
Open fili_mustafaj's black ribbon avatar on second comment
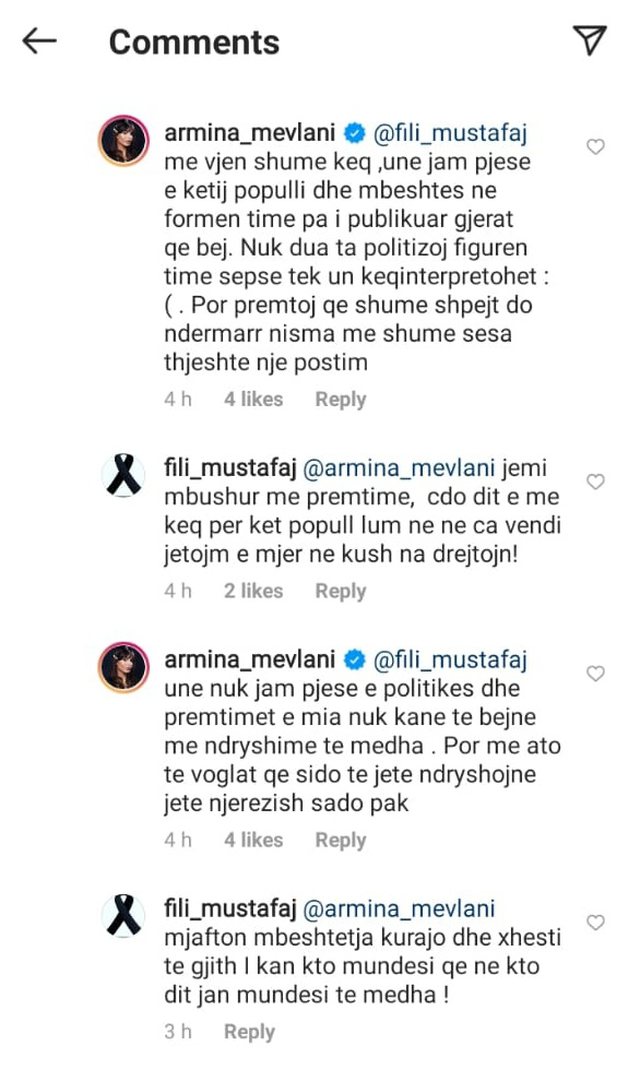[x=123, y=474]
